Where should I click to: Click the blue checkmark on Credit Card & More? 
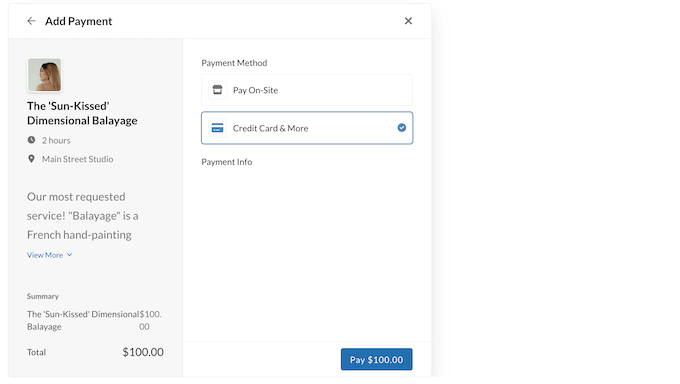[x=402, y=128]
